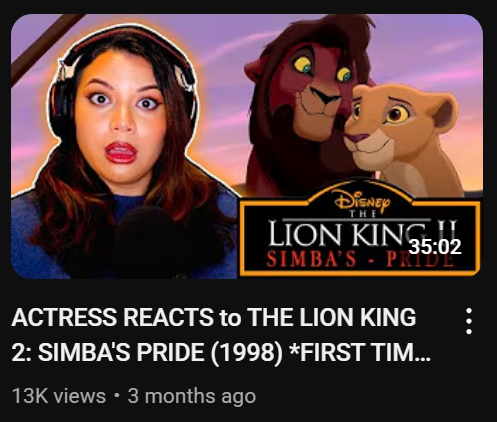
Task: Click the "3 months ago" upload date
Action: click(x=192, y=396)
